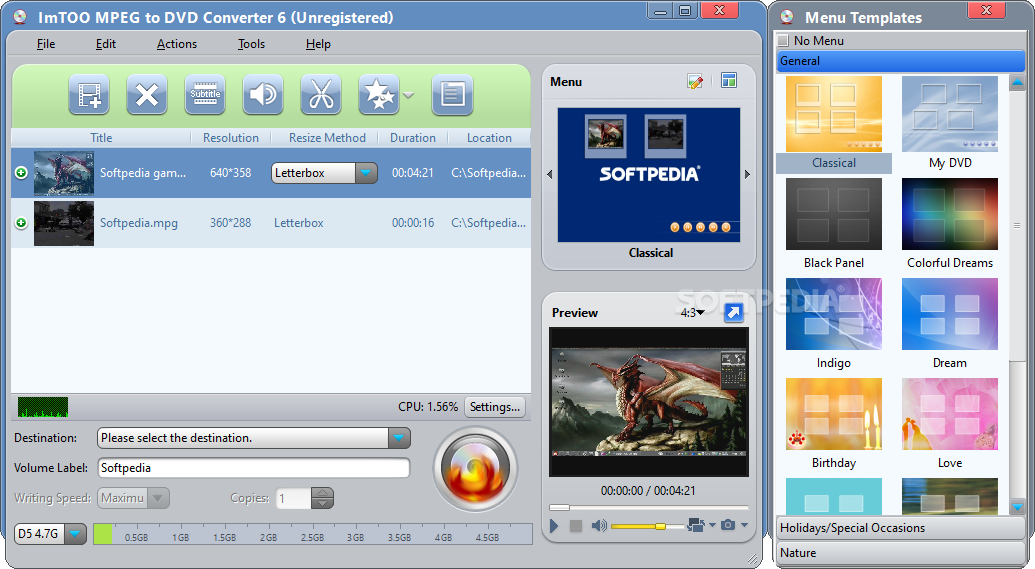Viewport: 1035px width, 569px height.
Task: Expand the Effects star dropdown arrow
Action: [409, 95]
